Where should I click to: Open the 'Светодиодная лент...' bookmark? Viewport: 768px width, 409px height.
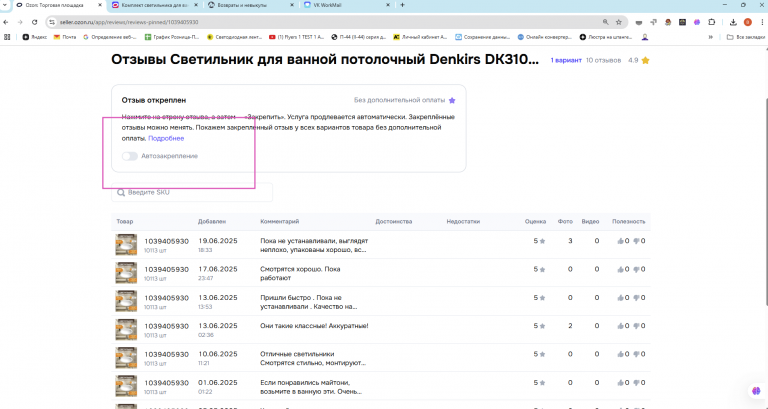[x=235, y=37]
